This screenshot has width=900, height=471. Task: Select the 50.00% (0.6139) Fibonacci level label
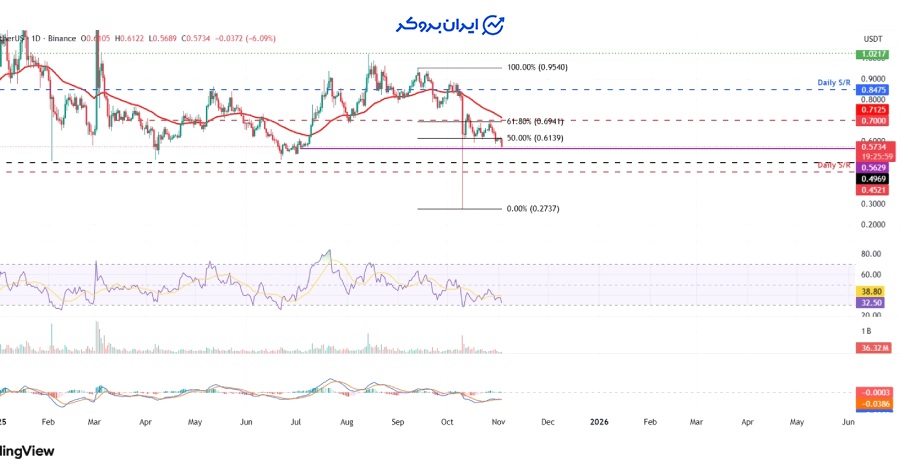click(536, 138)
